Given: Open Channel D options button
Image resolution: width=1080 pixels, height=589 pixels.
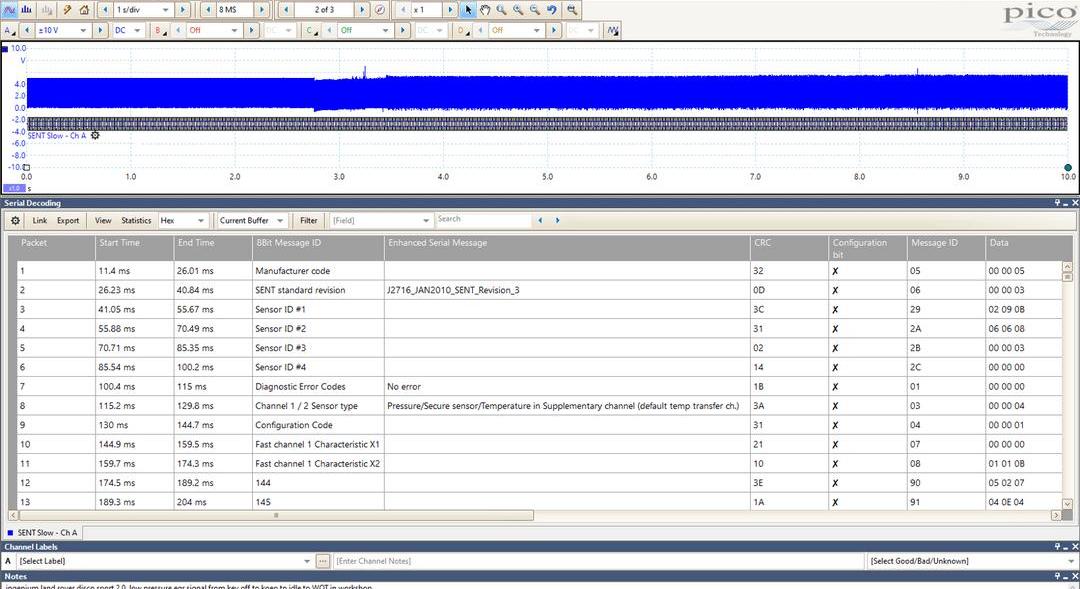Looking at the screenshot, I should 464,30.
